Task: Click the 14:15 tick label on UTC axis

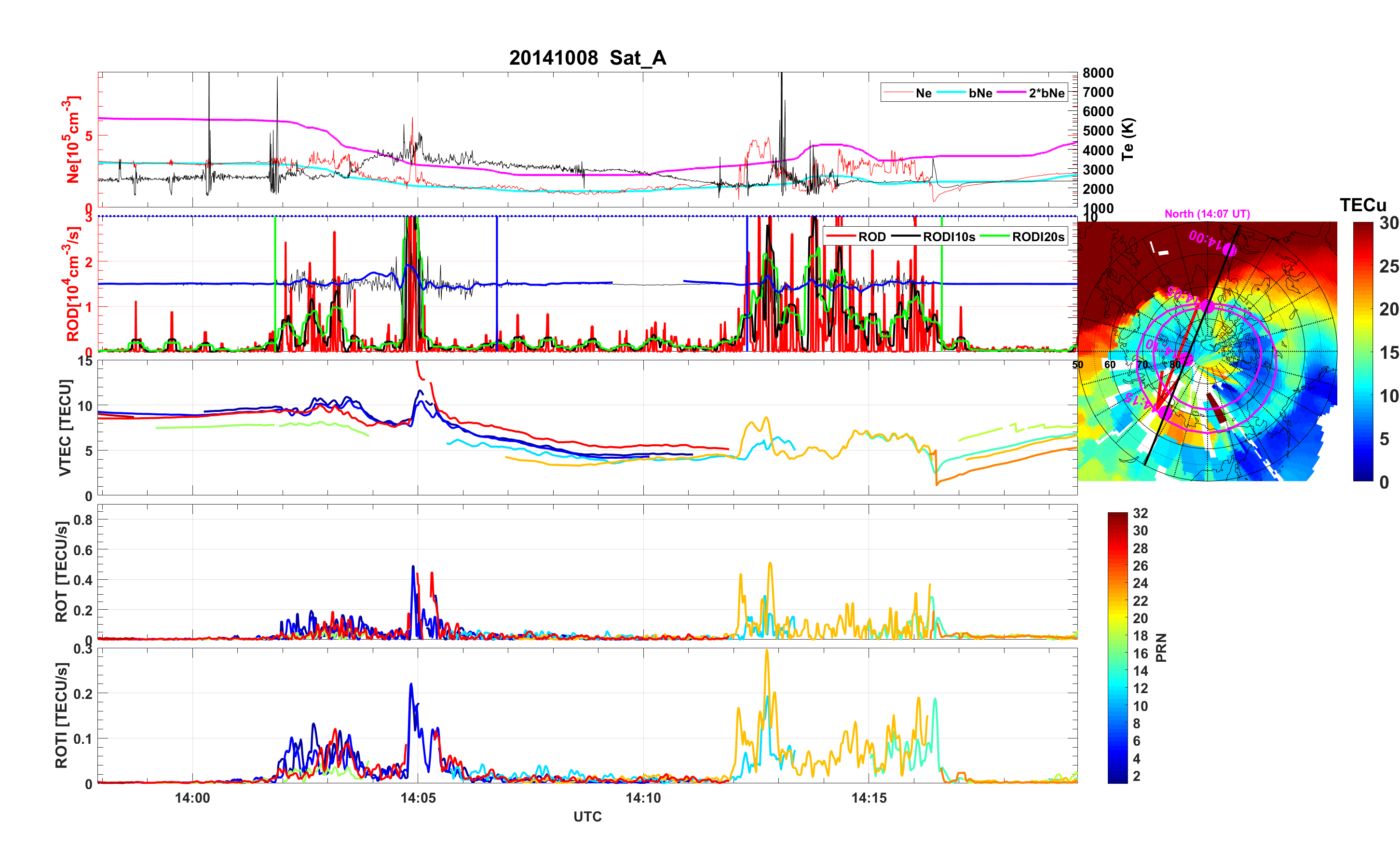Action: [x=869, y=797]
